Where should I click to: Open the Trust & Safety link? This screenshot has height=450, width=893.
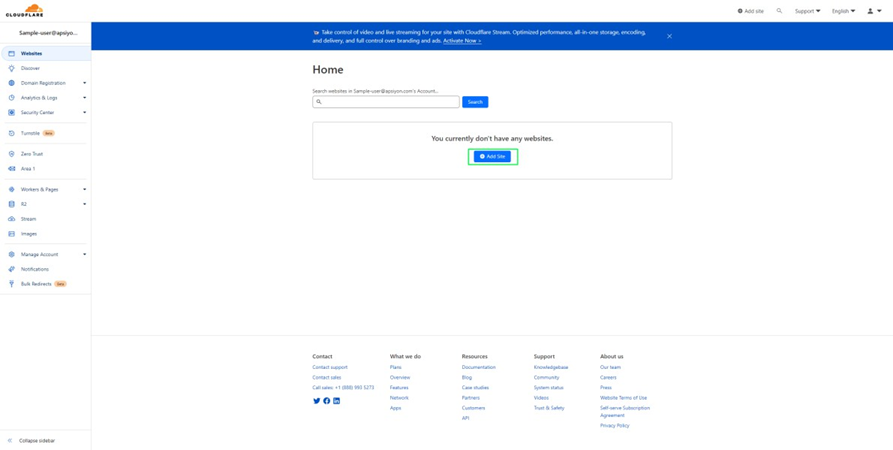[549, 408]
